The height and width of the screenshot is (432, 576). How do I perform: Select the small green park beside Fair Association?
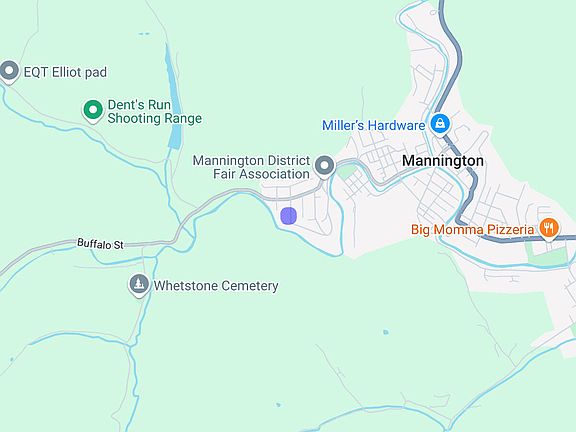coord(347,172)
